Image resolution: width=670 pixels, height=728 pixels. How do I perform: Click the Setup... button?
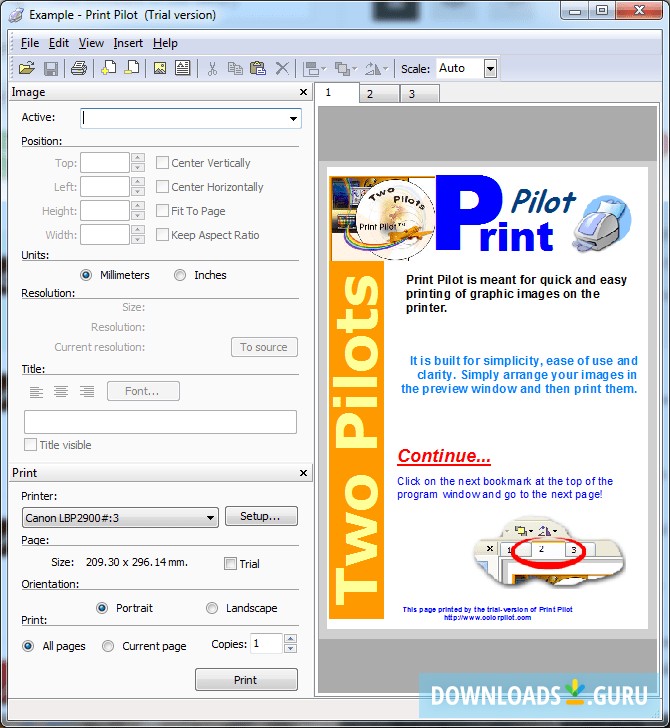coord(261,516)
